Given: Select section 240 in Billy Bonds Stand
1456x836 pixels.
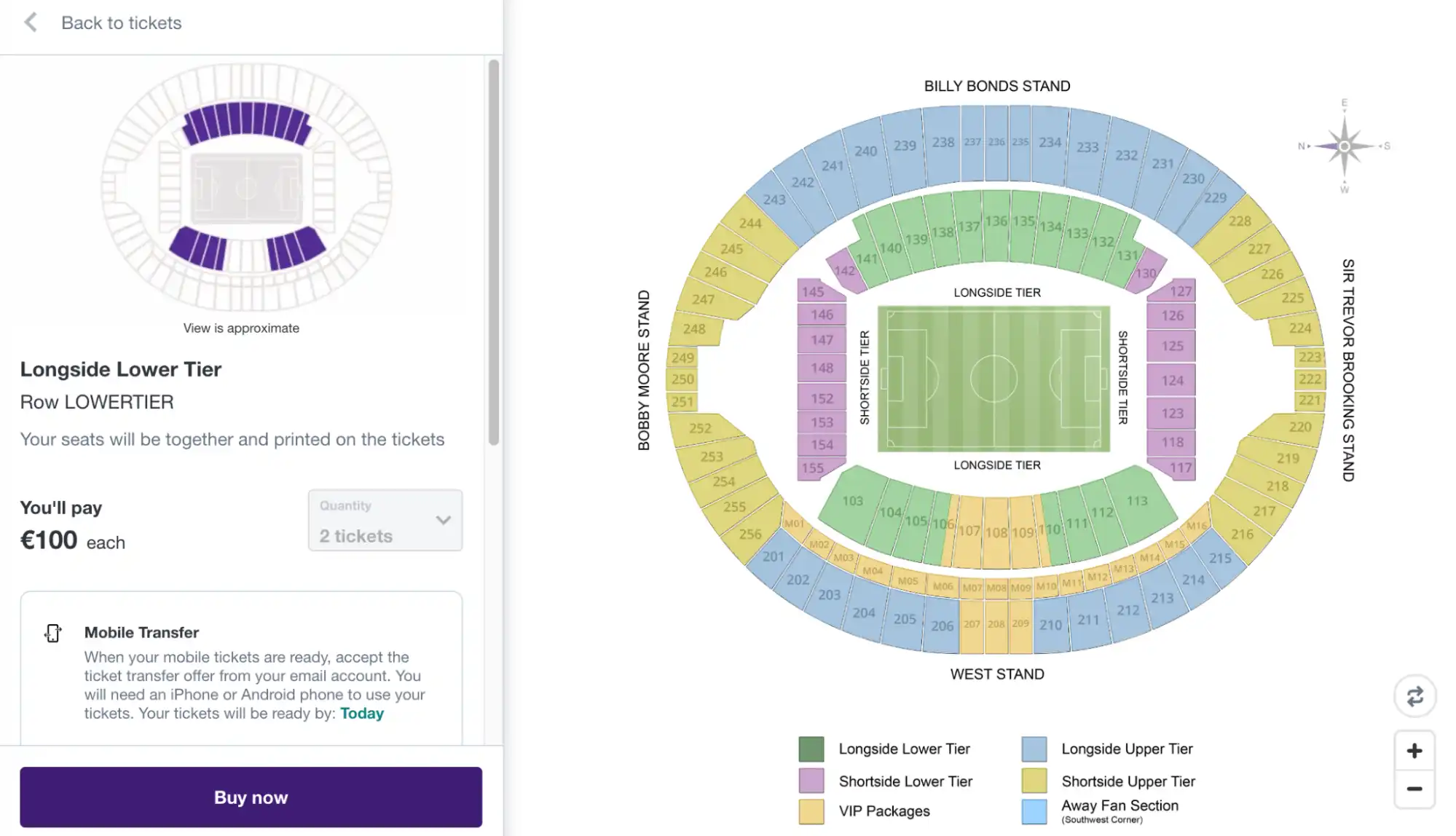Looking at the screenshot, I should pos(865,151).
